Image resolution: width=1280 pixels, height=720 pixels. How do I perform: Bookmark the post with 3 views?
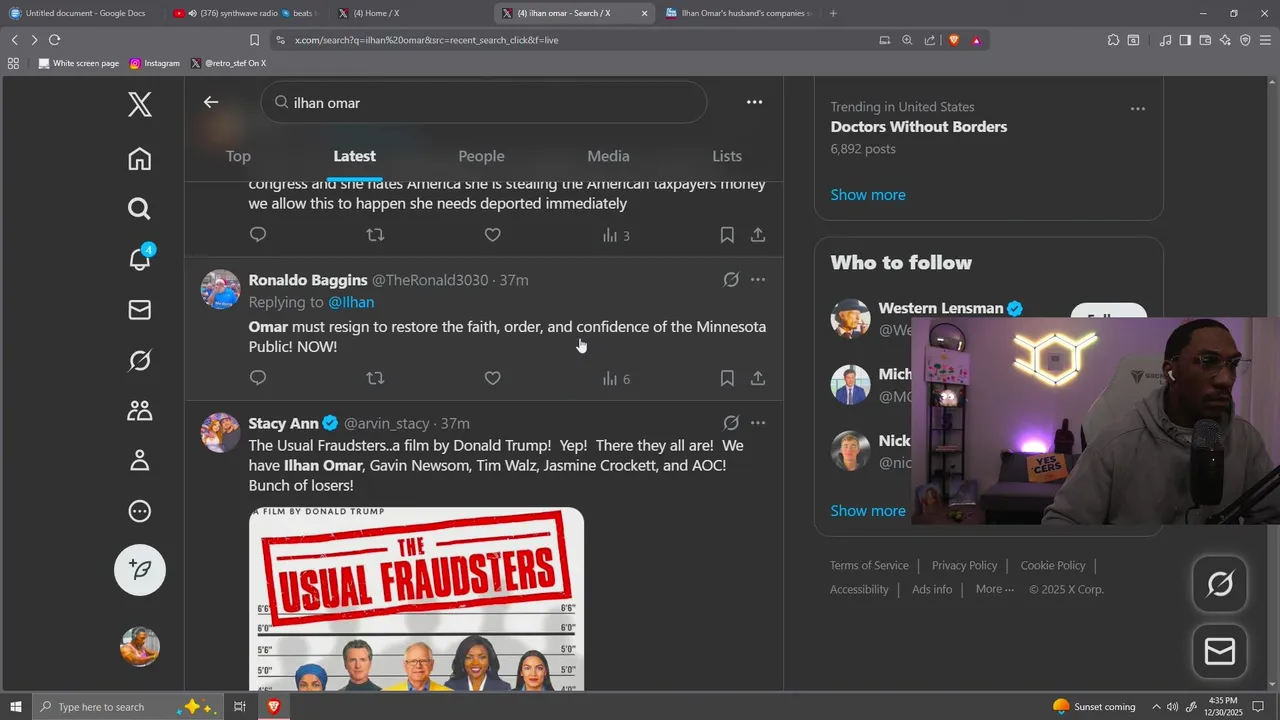(x=727, y=235)
